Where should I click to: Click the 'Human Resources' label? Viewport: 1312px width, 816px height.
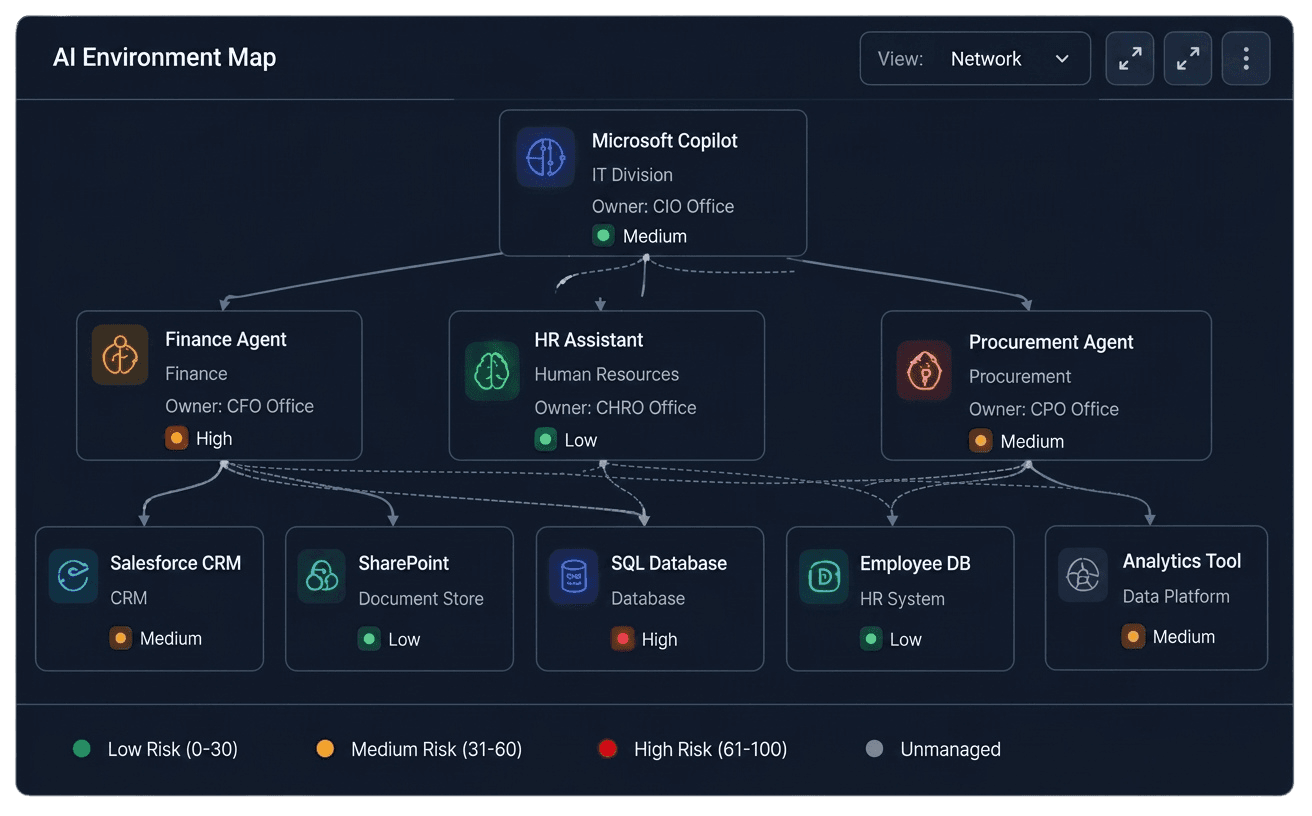click(x=607, y=374)
